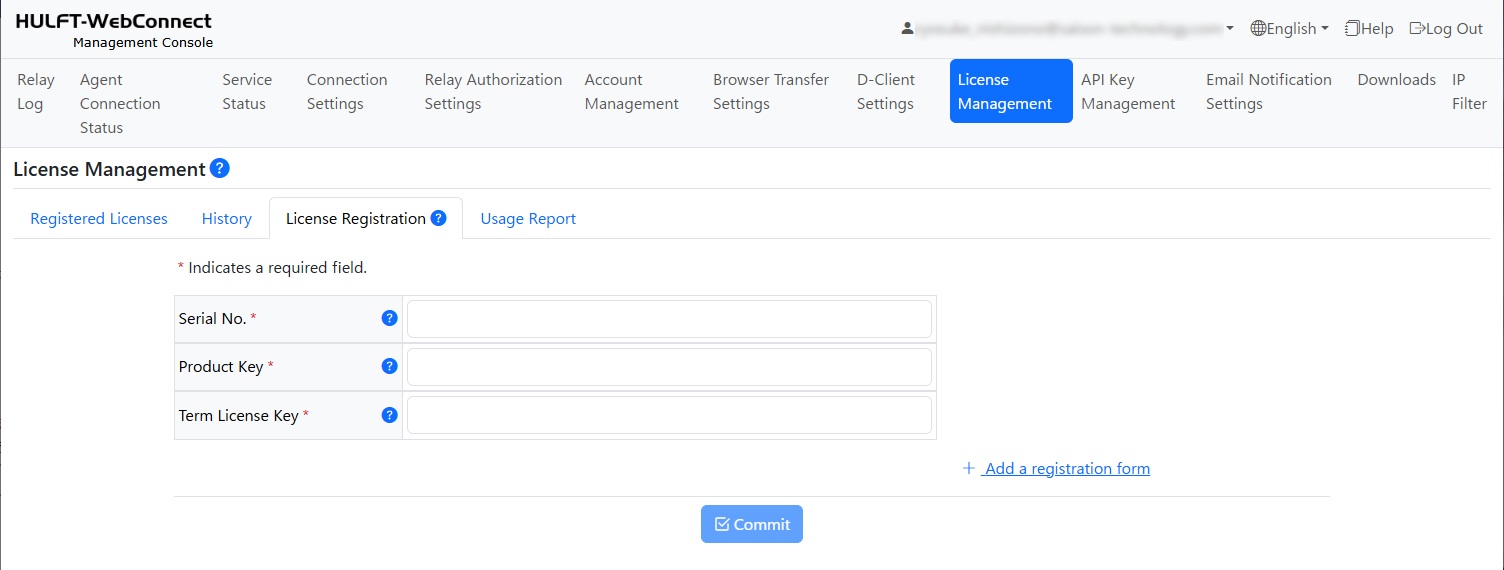Switch to Registered Licenses tab
Viewport: 1504px width, 570px height.
[x=99, y=218]
